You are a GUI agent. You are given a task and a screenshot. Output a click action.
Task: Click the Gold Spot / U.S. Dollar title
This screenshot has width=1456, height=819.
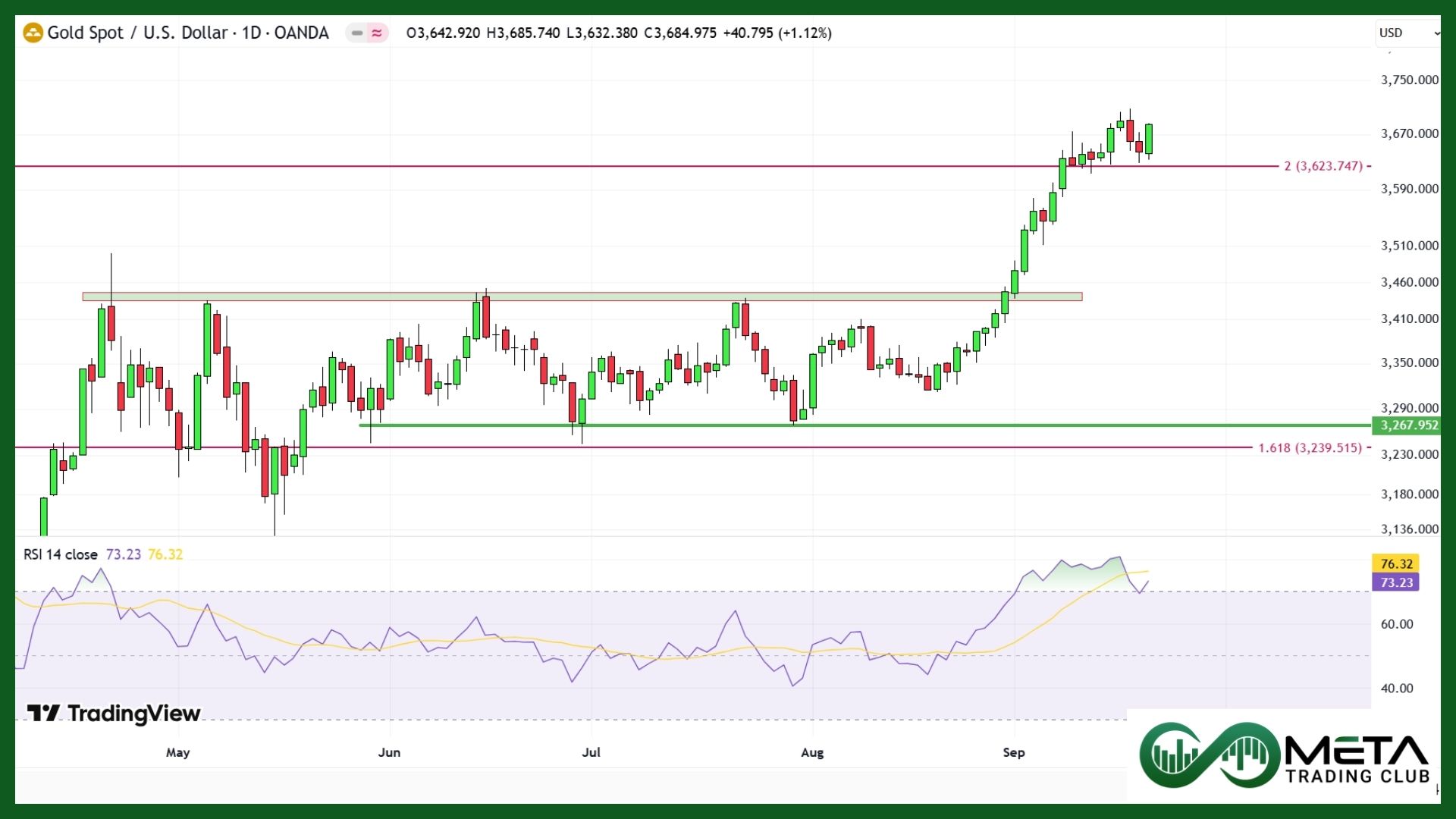click(x=136, y=33)
